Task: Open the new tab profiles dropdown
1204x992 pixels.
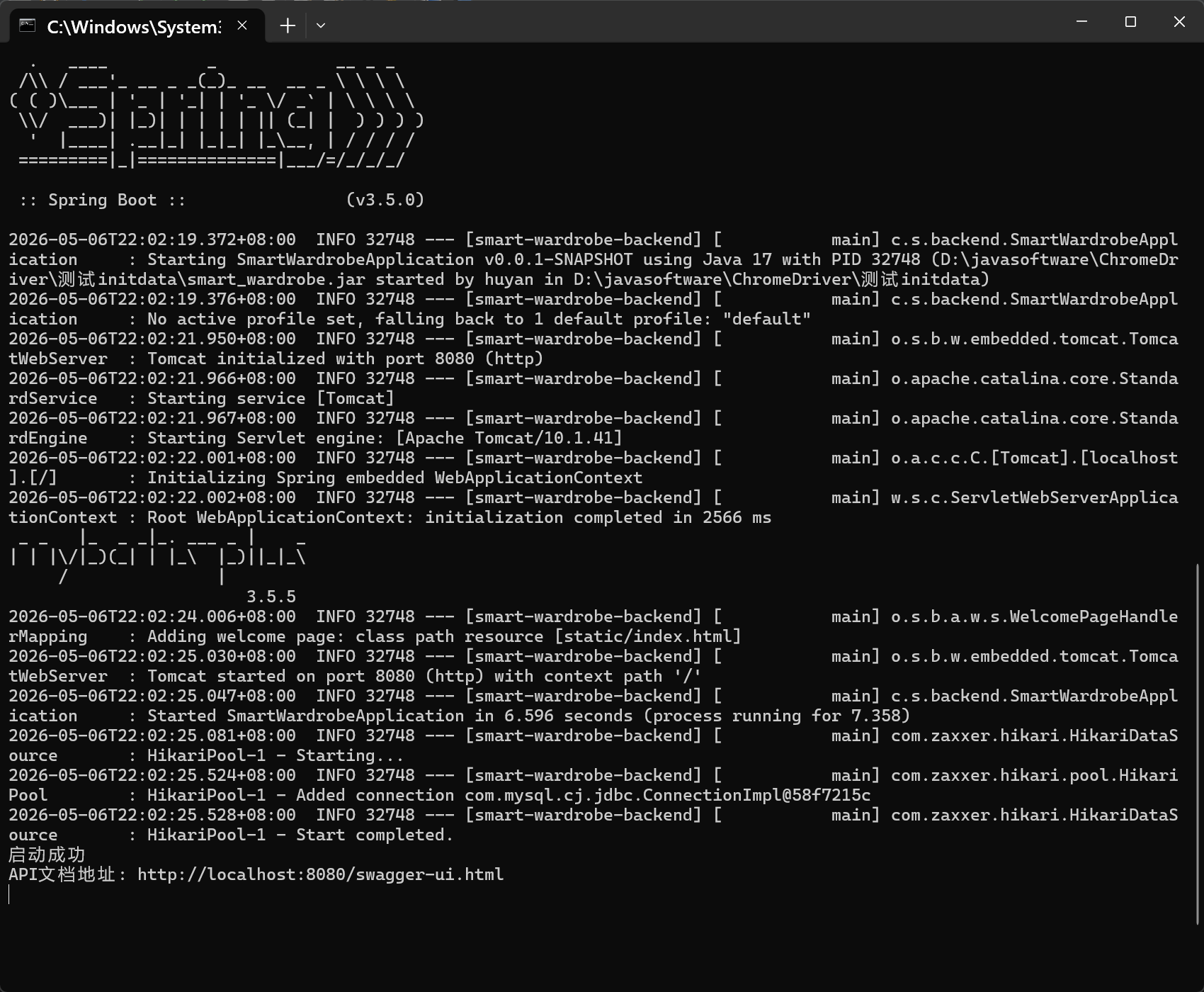Action: point(321,26)
